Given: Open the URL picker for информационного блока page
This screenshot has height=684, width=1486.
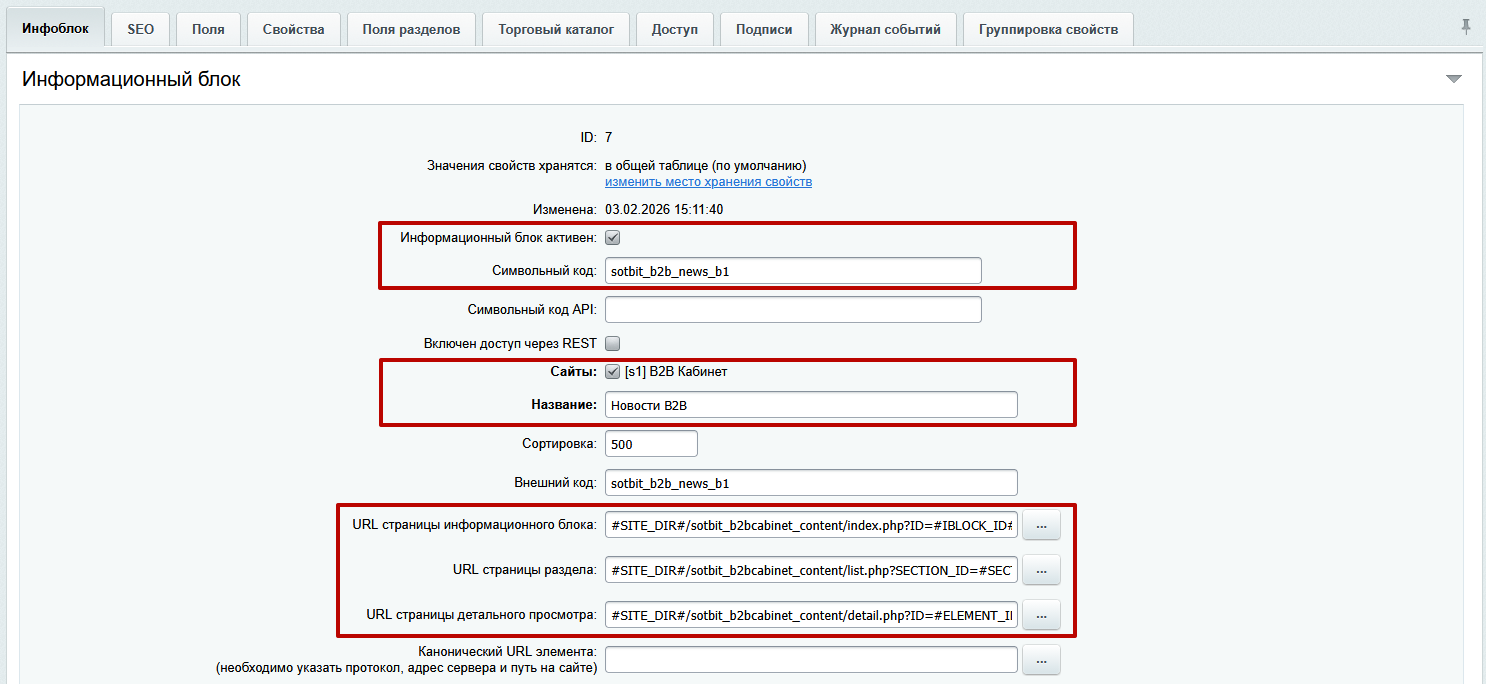Looking at the screenshot, I should (1040, 524).
